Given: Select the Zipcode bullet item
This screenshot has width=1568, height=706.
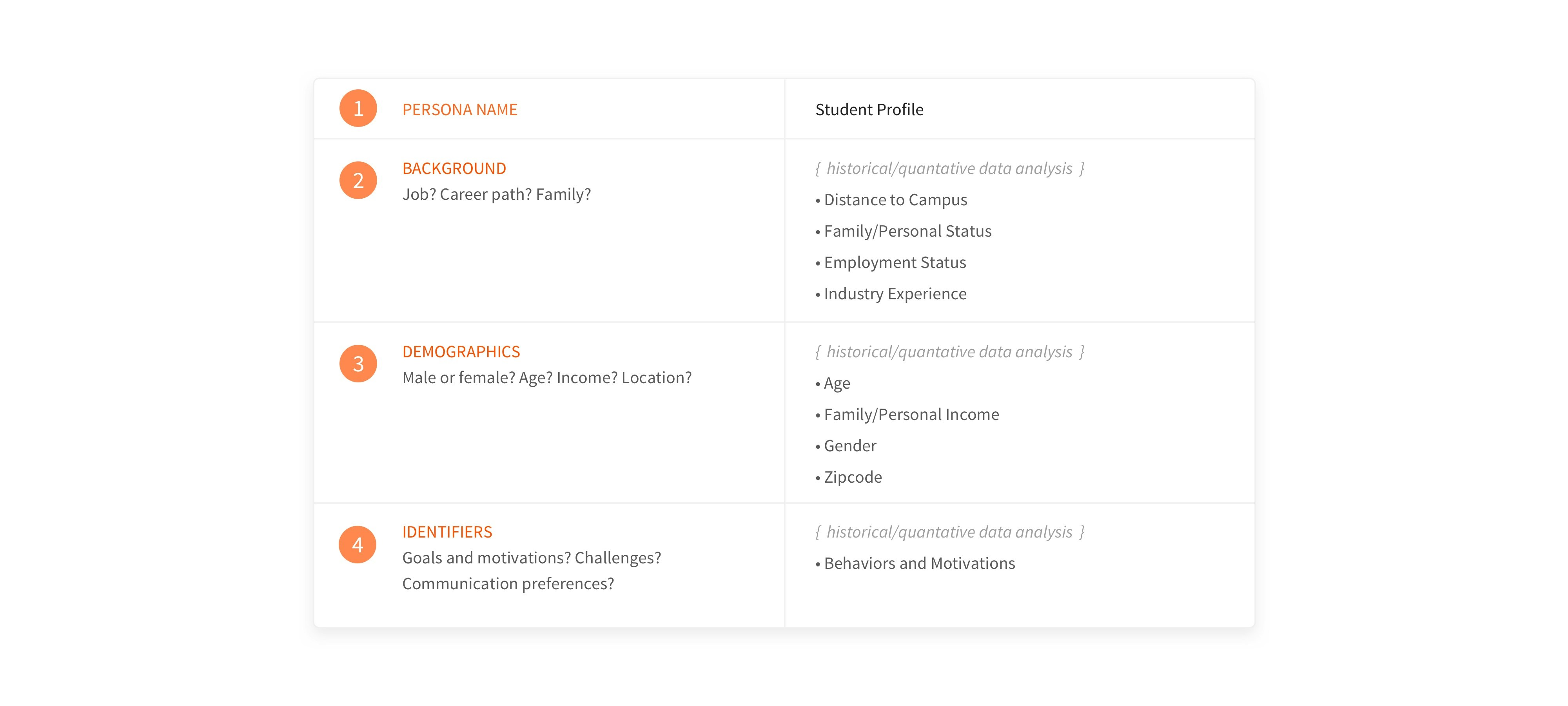Looking at the screenshot, I should tap(852, 477).
